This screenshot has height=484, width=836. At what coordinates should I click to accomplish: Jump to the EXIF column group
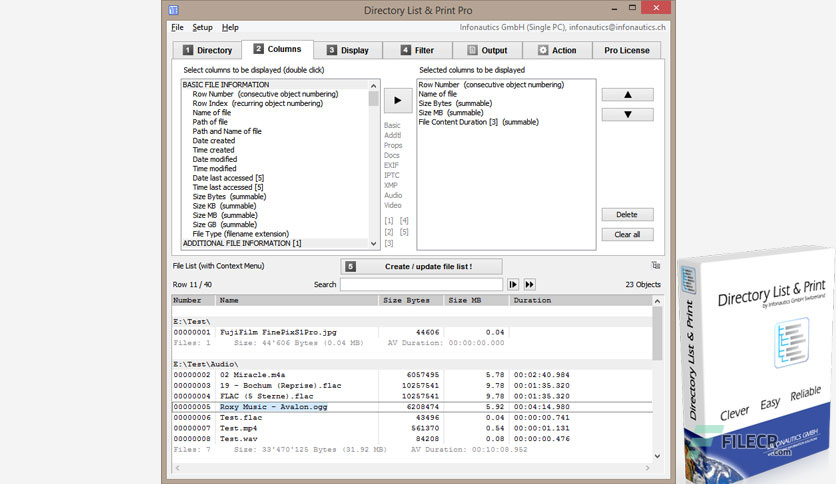point(391,165)
